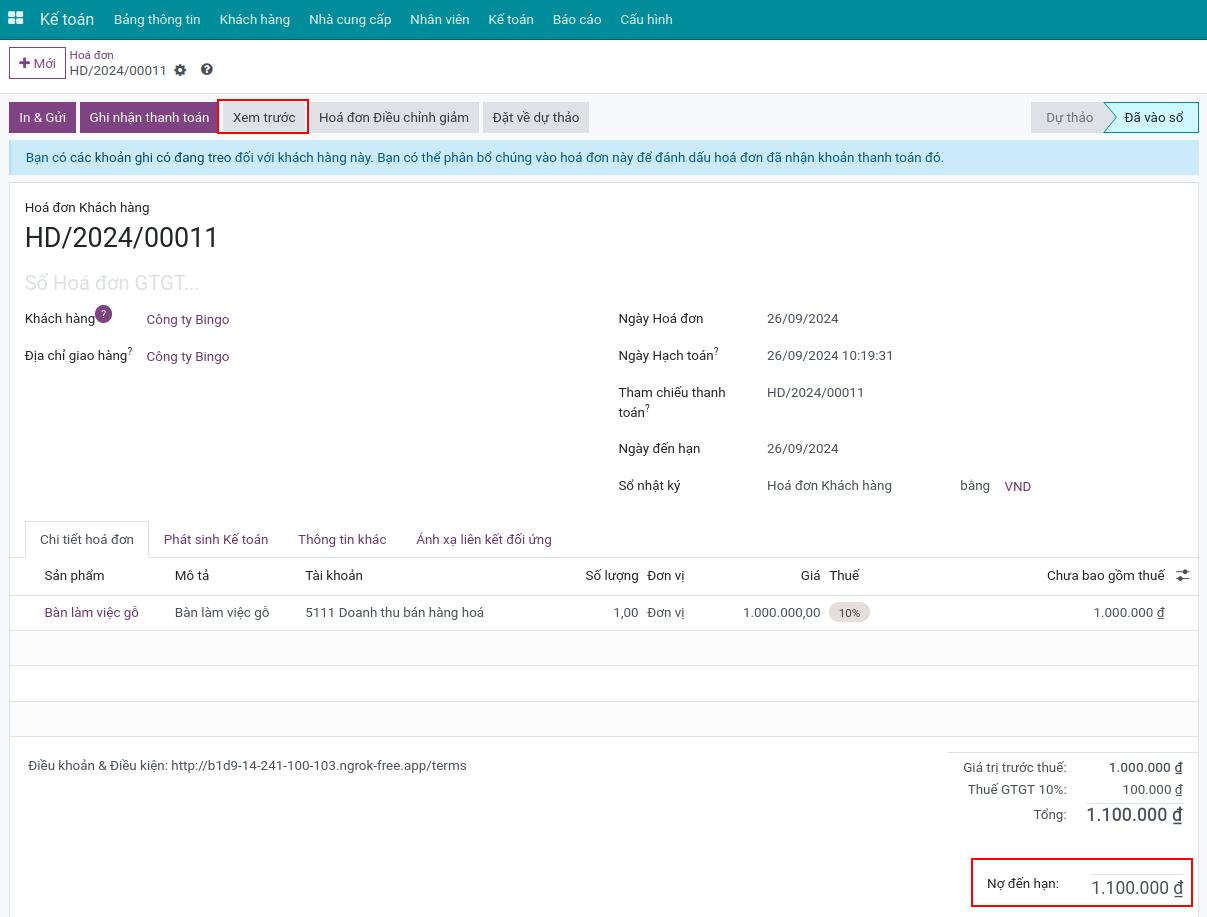The height and width of the screenshot is (917, 1207).
Task: Click the accounting date 26/09/2024 10:19:31
Action: coord(830,356)
